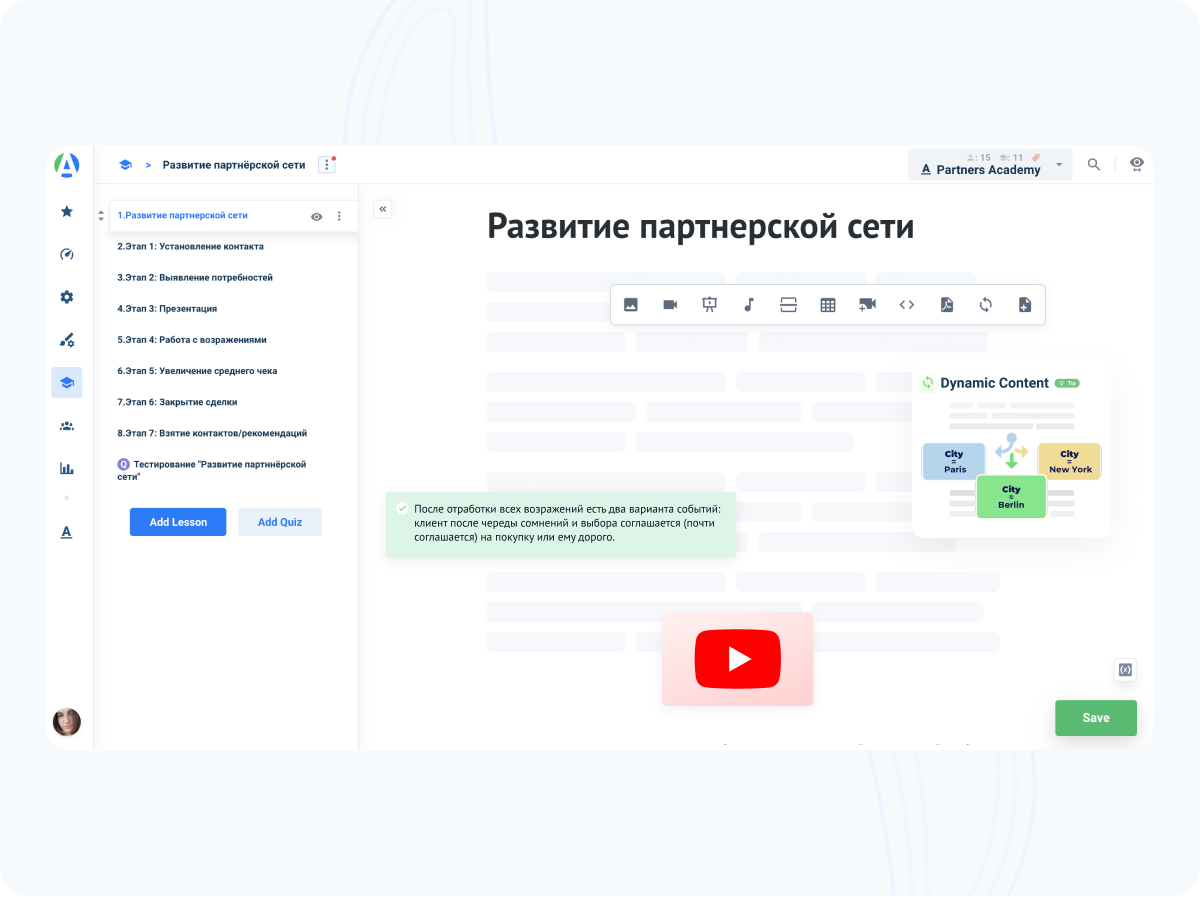Play the YouTube video thumbnail

[738, 659]
